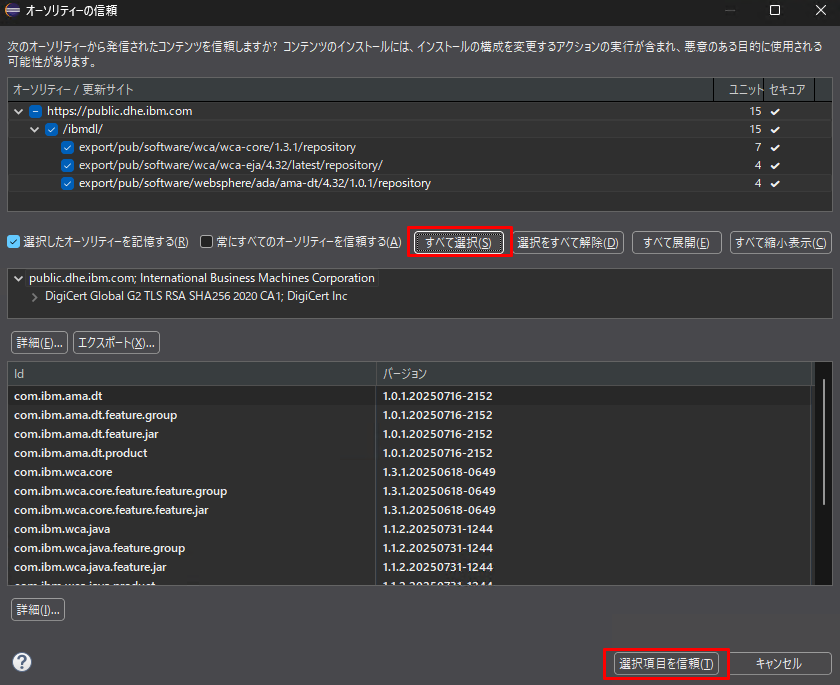The image size is (840, 685).
Task: Select wca-eja/4.32/latest/repository/ row text
Action: tap(231, 165)
